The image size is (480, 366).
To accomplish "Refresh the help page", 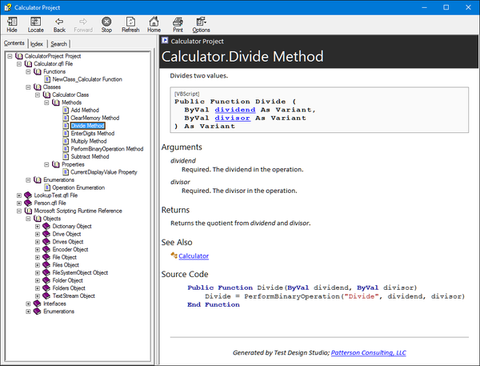I will (130, 25).
